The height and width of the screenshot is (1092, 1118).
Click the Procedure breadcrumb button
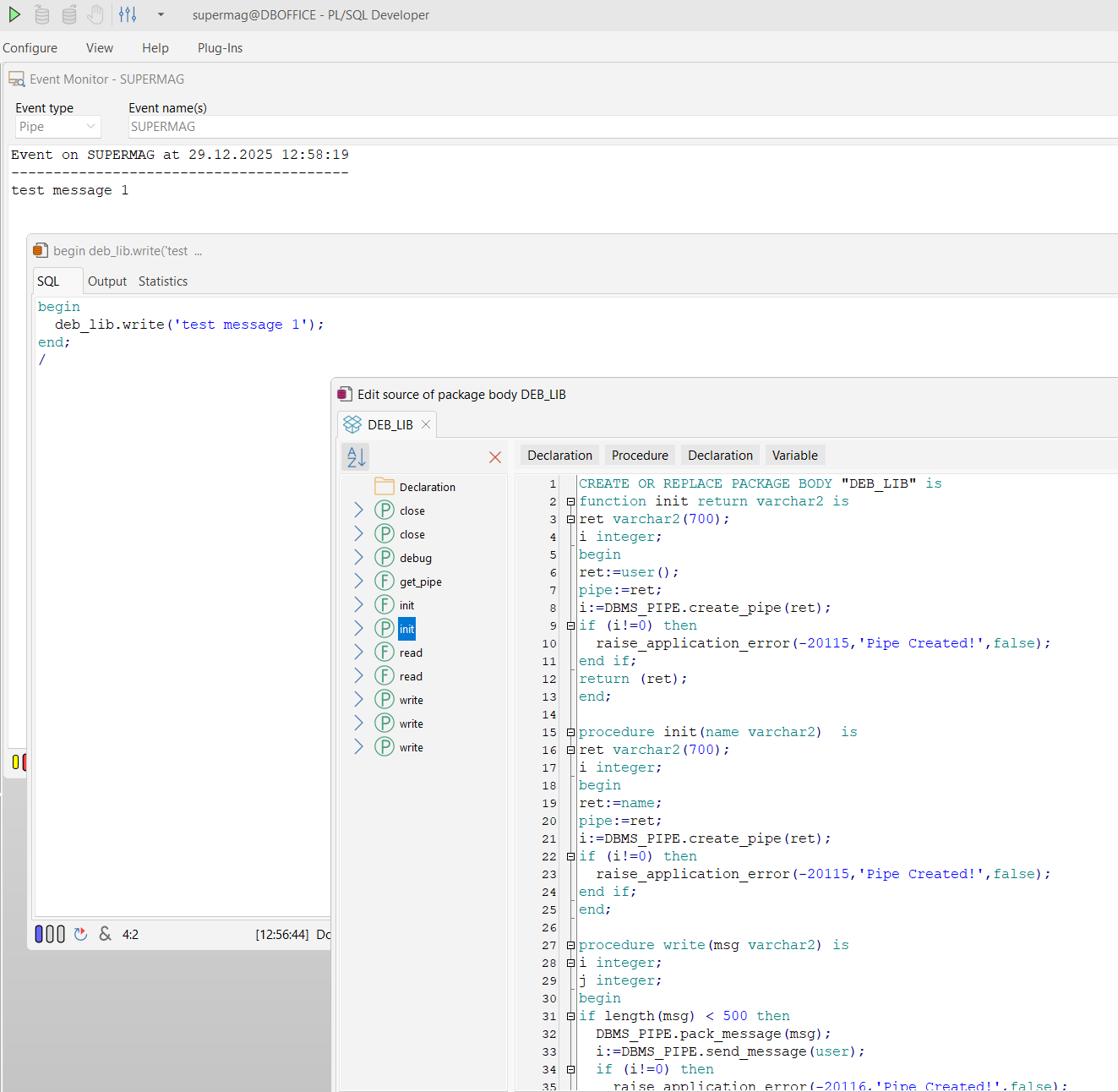640,456
